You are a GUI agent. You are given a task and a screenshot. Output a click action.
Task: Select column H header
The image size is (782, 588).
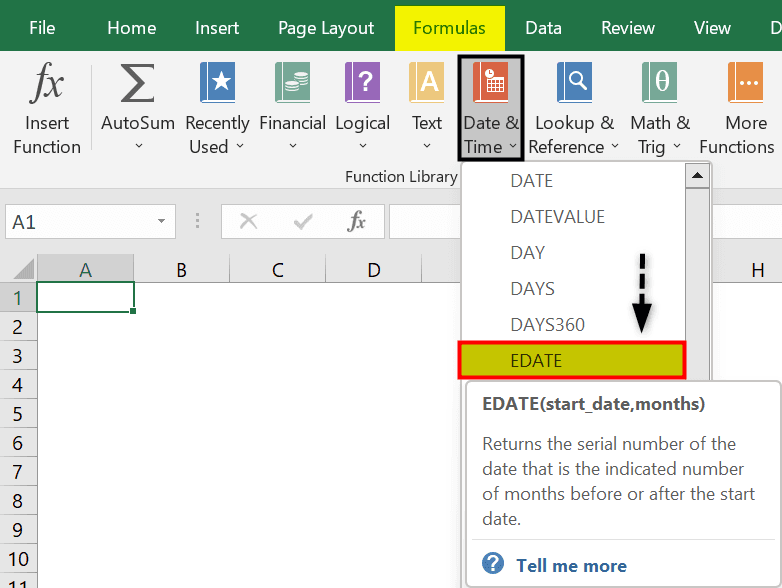coord(757,270)
